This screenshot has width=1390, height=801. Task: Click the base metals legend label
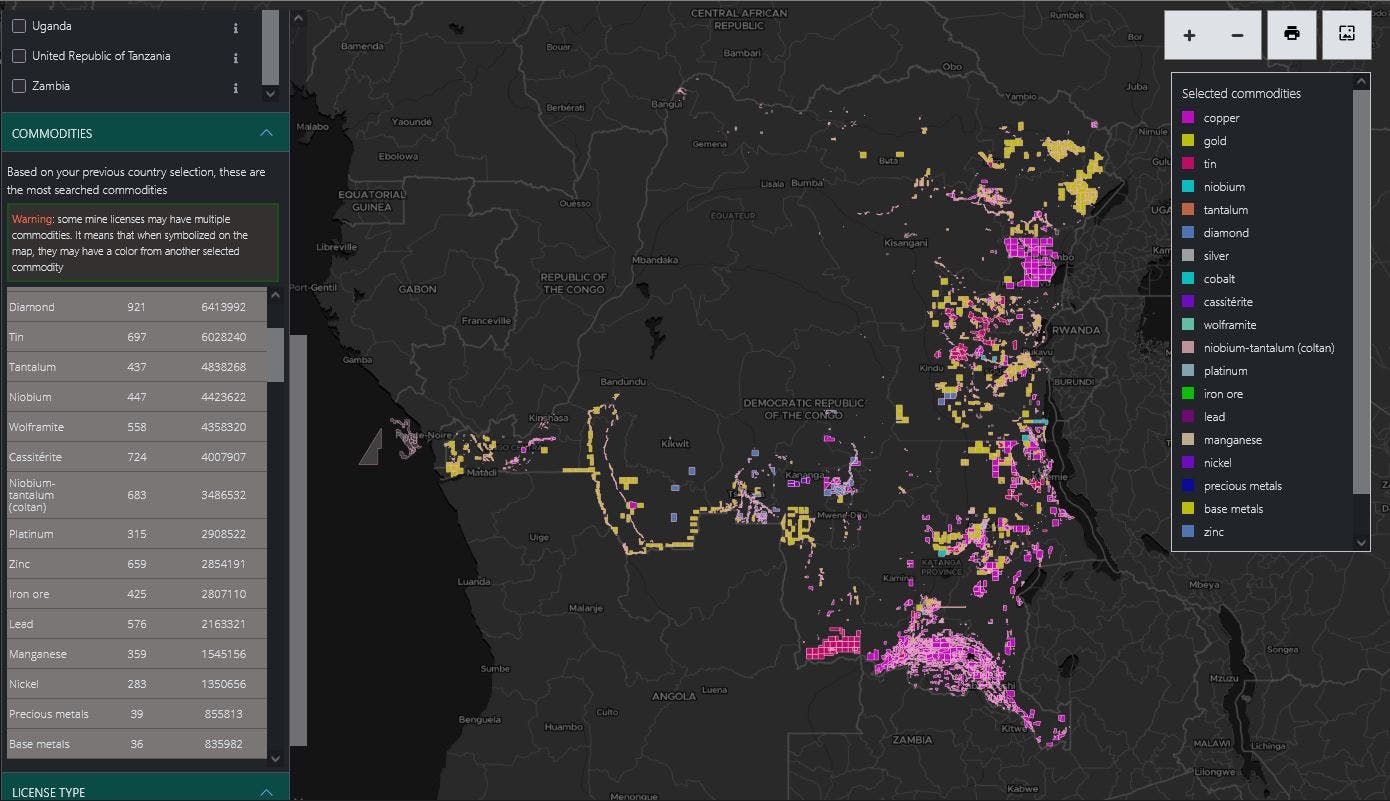pyautogui.click(x=1233, y=509)
